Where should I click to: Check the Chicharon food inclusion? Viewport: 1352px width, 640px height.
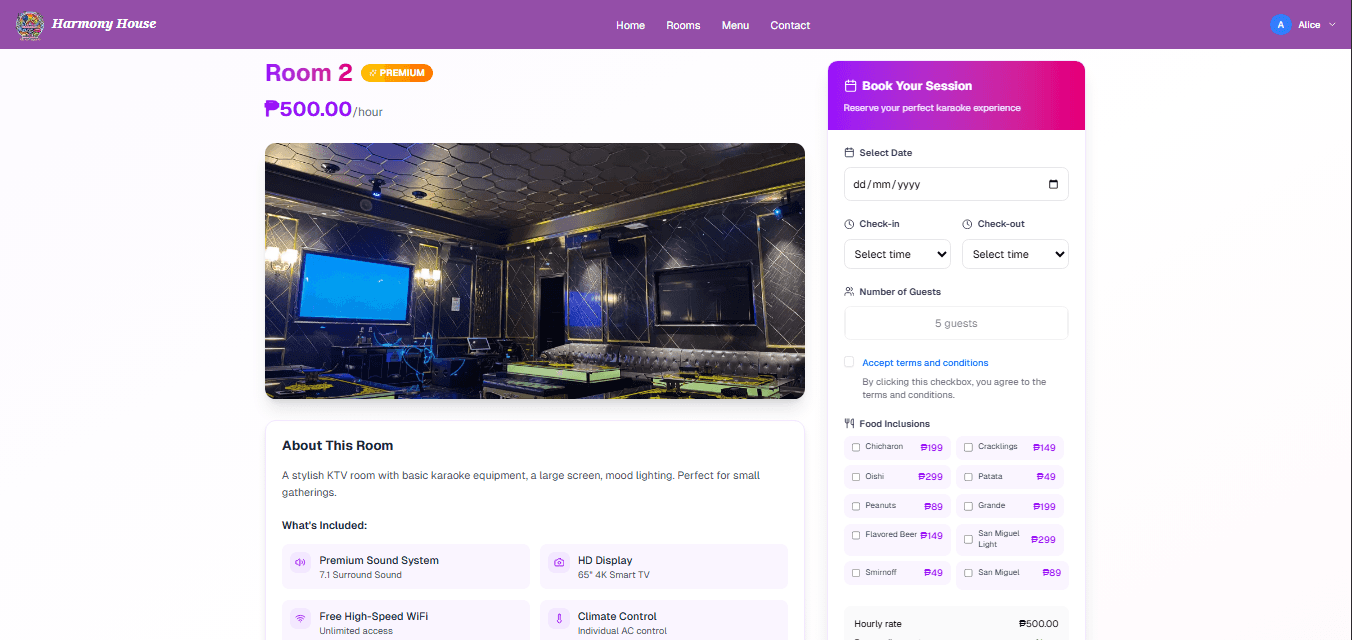point(856,447)
